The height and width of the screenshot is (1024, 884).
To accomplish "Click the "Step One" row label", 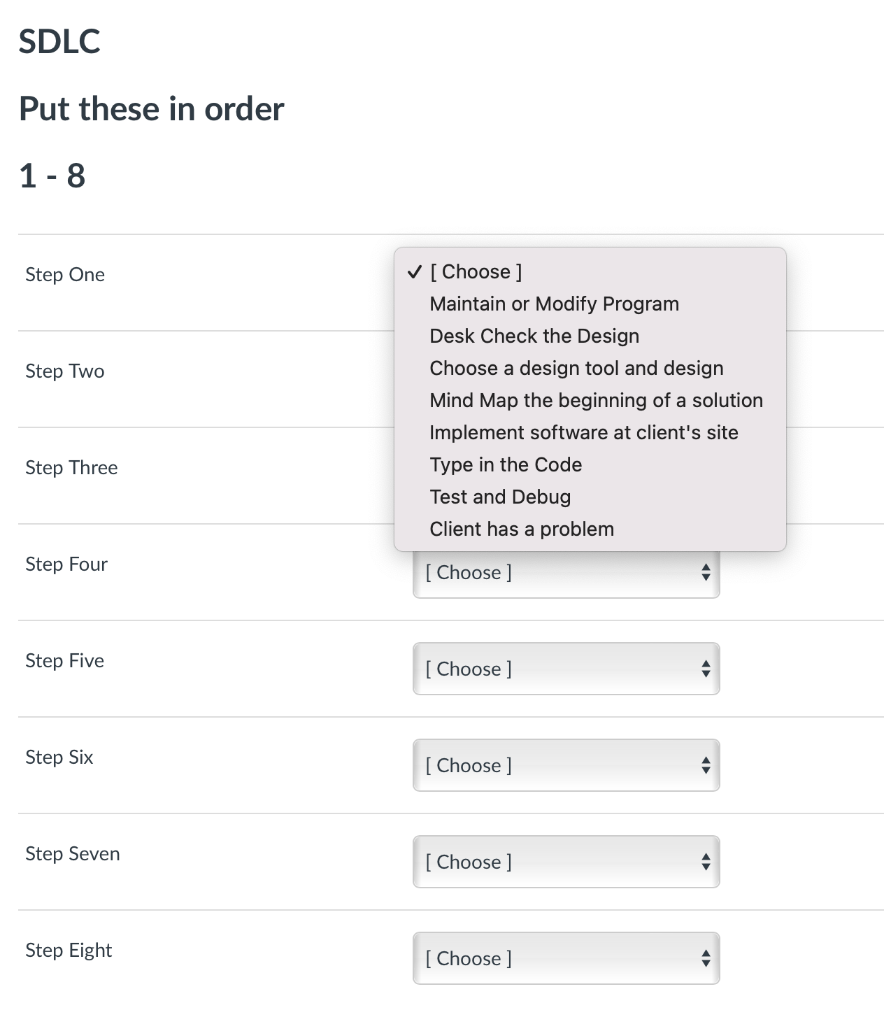I will click(x=65, y=275).
